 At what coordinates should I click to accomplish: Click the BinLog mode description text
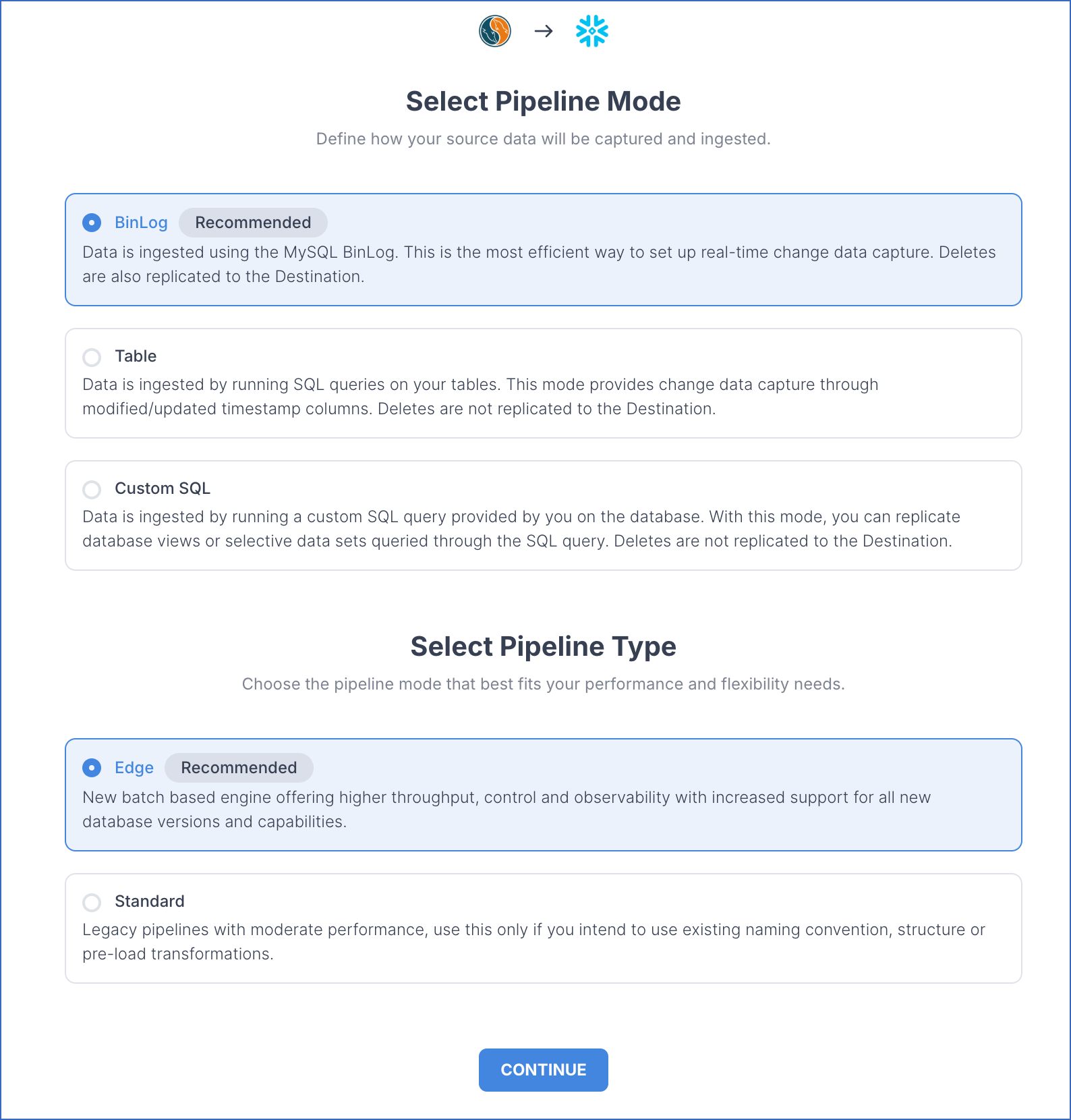point(538,264)
